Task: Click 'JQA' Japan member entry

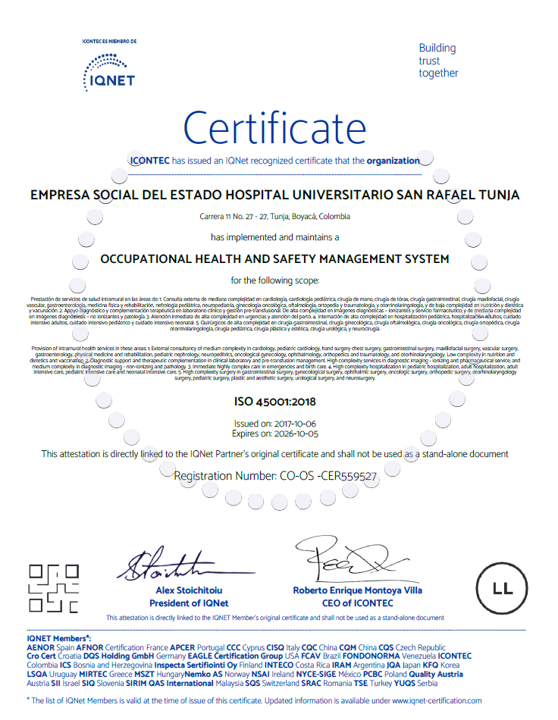Action: [x=404, y=665]
